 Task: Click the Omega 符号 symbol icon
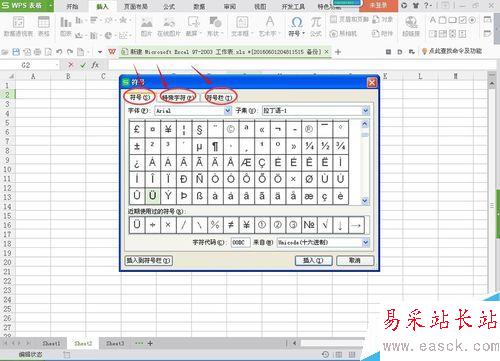click(x=296, y=23)
